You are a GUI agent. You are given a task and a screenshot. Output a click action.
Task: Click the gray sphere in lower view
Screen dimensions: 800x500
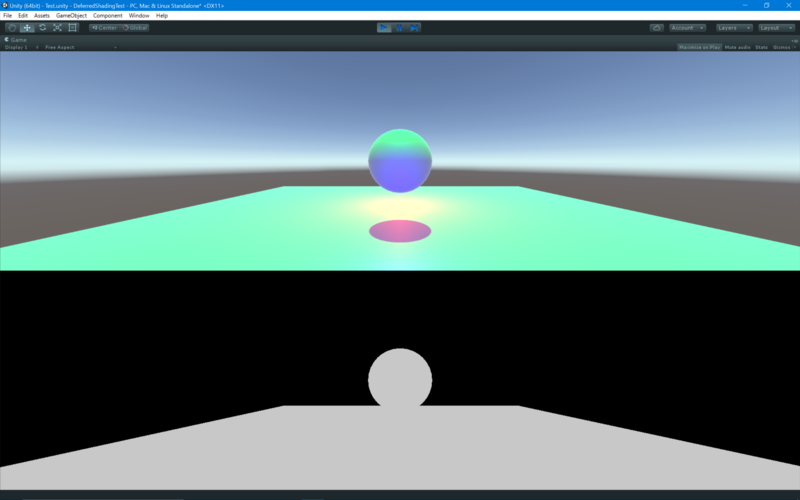400,379
